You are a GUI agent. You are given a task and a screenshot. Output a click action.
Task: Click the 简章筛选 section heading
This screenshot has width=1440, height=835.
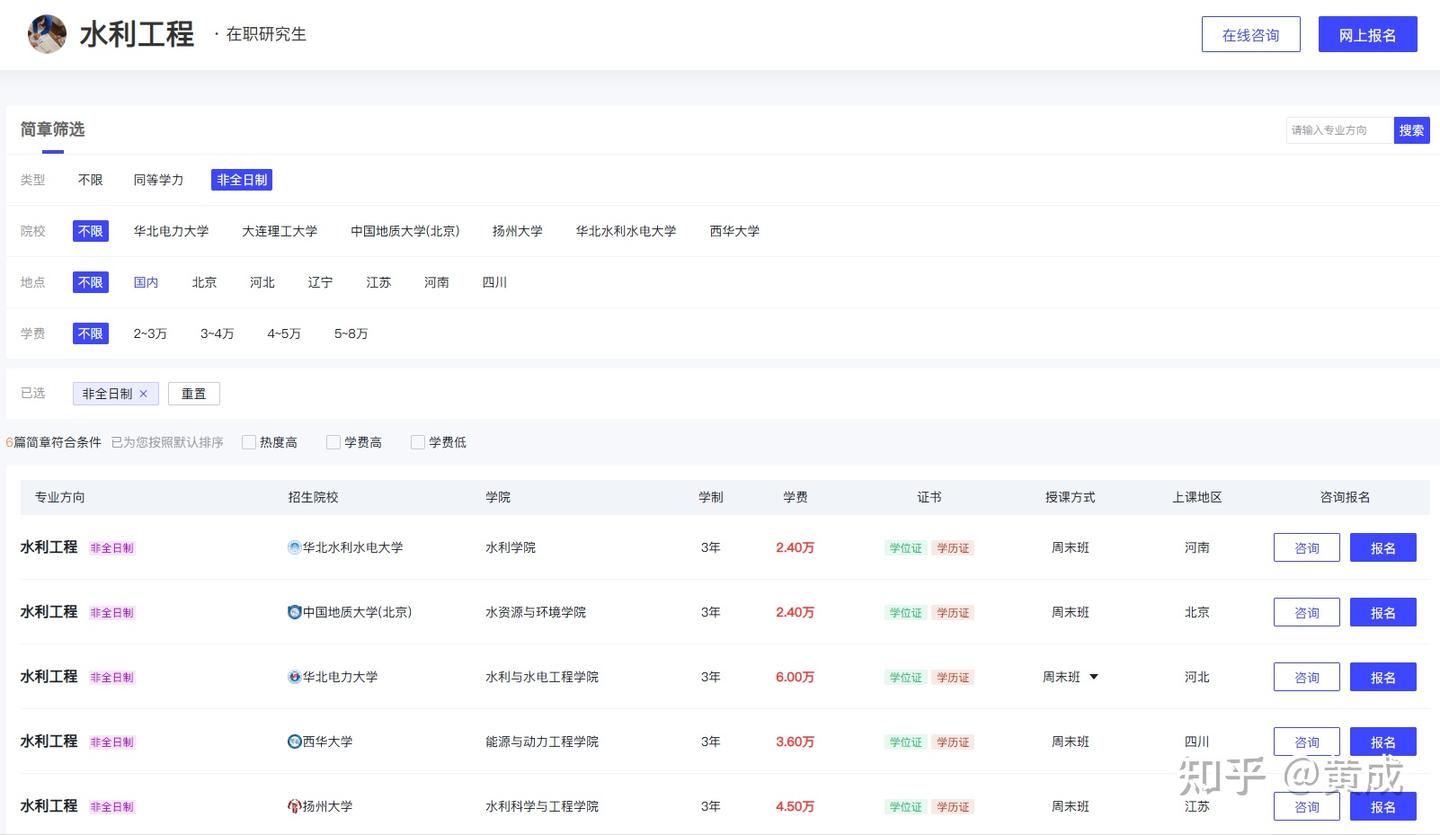[x=53, y=129]
